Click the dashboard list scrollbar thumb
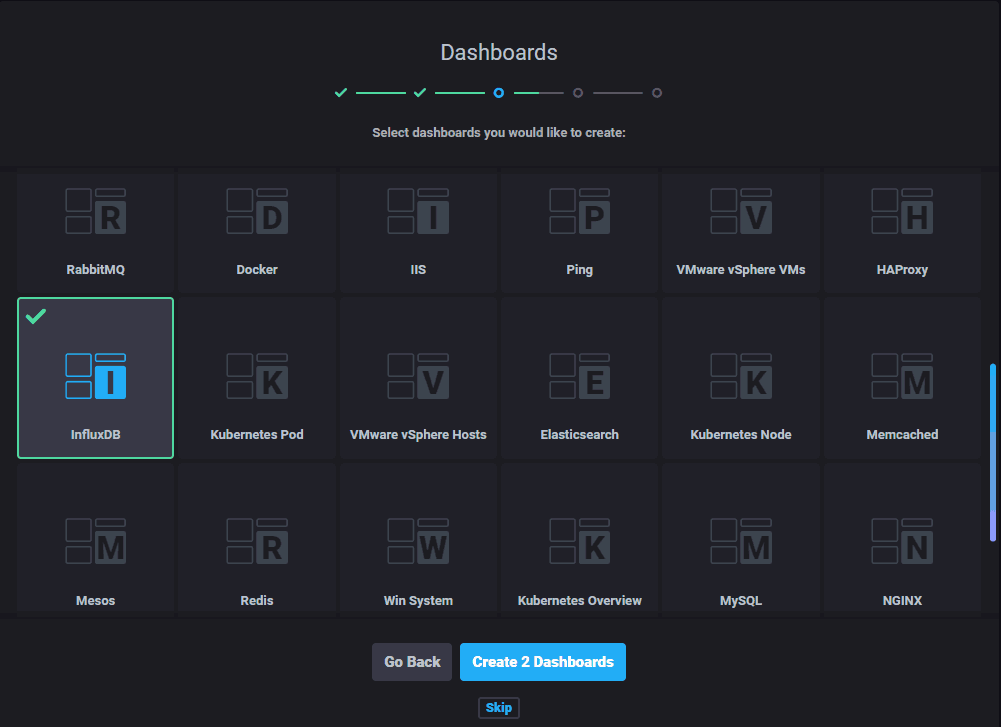1001x727 pixels. (993, 453)
